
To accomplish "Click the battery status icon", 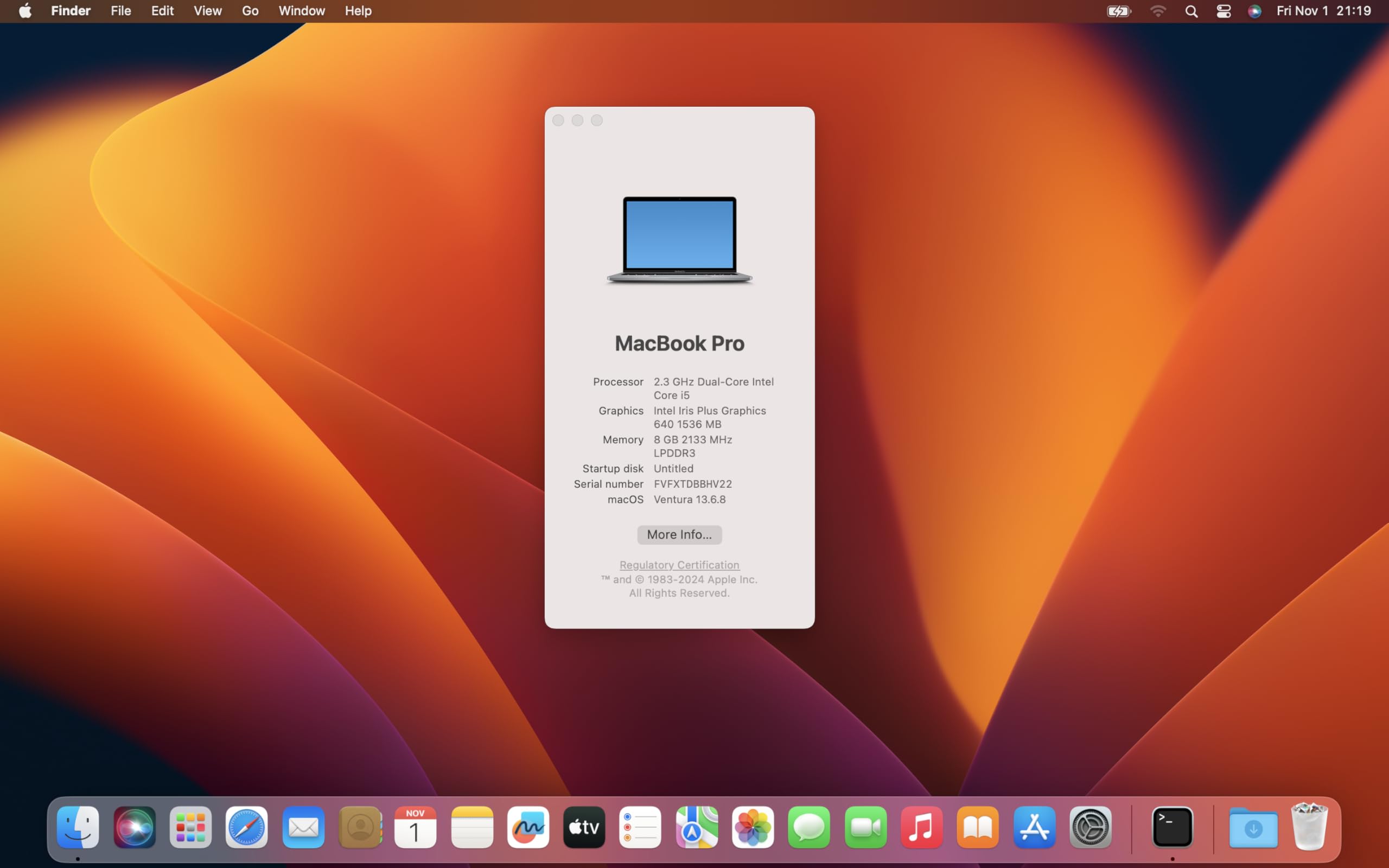I will coord(1119,11).
